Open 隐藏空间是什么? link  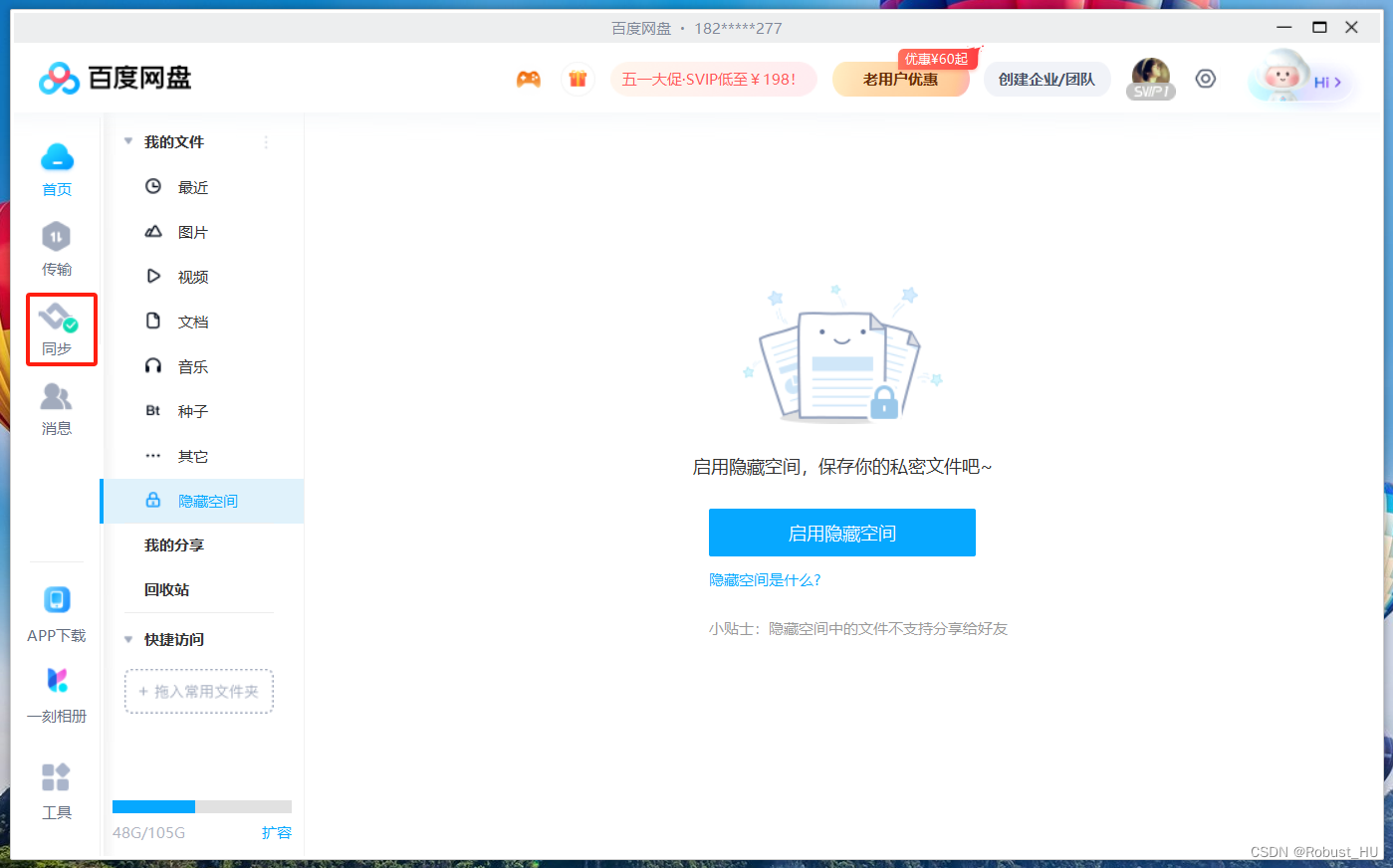[x=765, y=580]
